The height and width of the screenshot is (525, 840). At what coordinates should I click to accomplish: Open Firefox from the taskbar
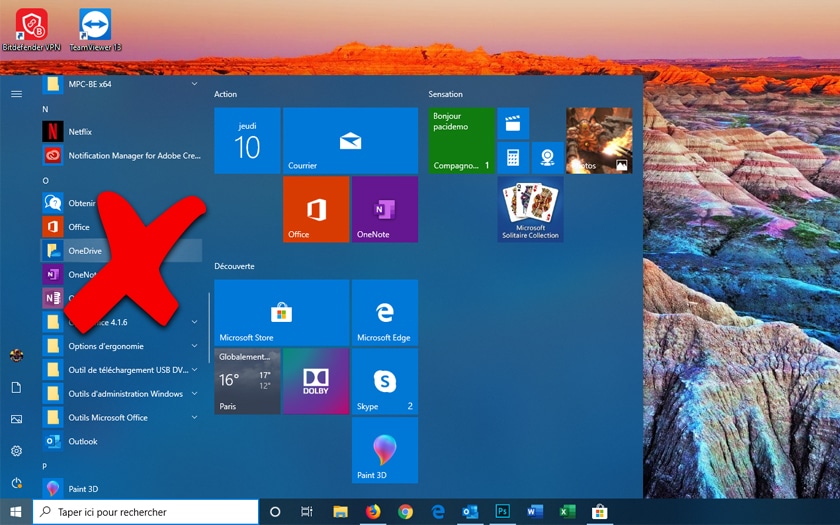(373, 512)
